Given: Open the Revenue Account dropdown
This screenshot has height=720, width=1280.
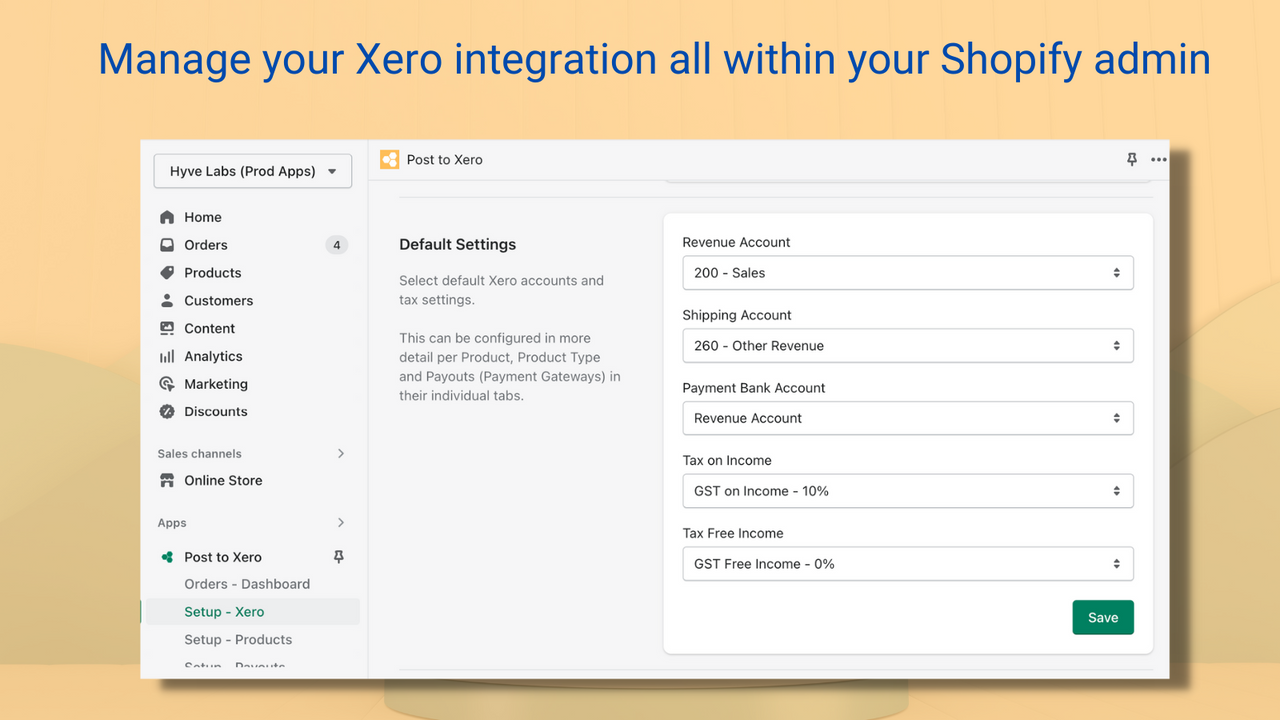Looking at the screenshot, I should tap(908, 273).
